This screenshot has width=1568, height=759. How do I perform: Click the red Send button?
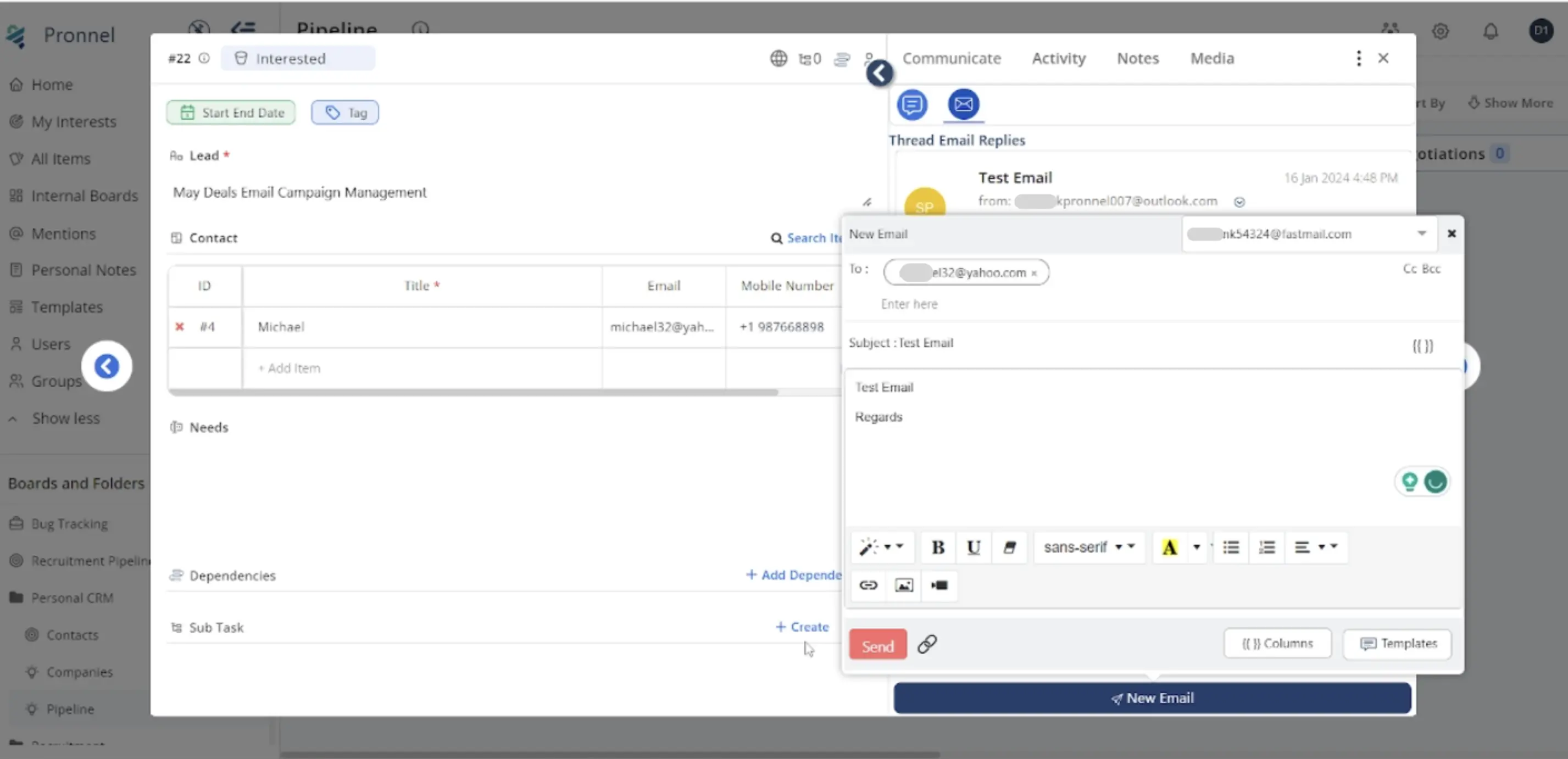click(x=878, y=645)
